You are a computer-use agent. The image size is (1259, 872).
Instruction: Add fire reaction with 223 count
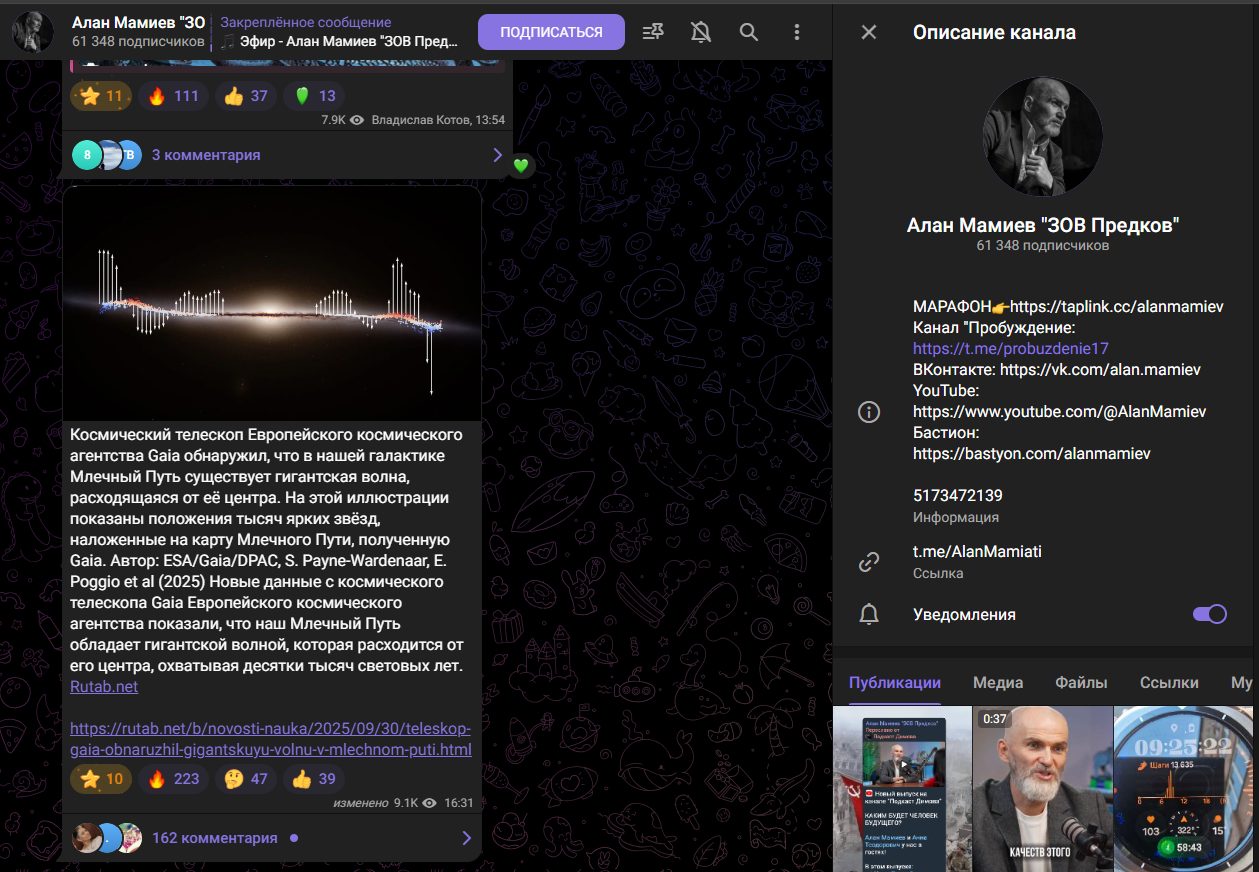[x=173, y=779]
